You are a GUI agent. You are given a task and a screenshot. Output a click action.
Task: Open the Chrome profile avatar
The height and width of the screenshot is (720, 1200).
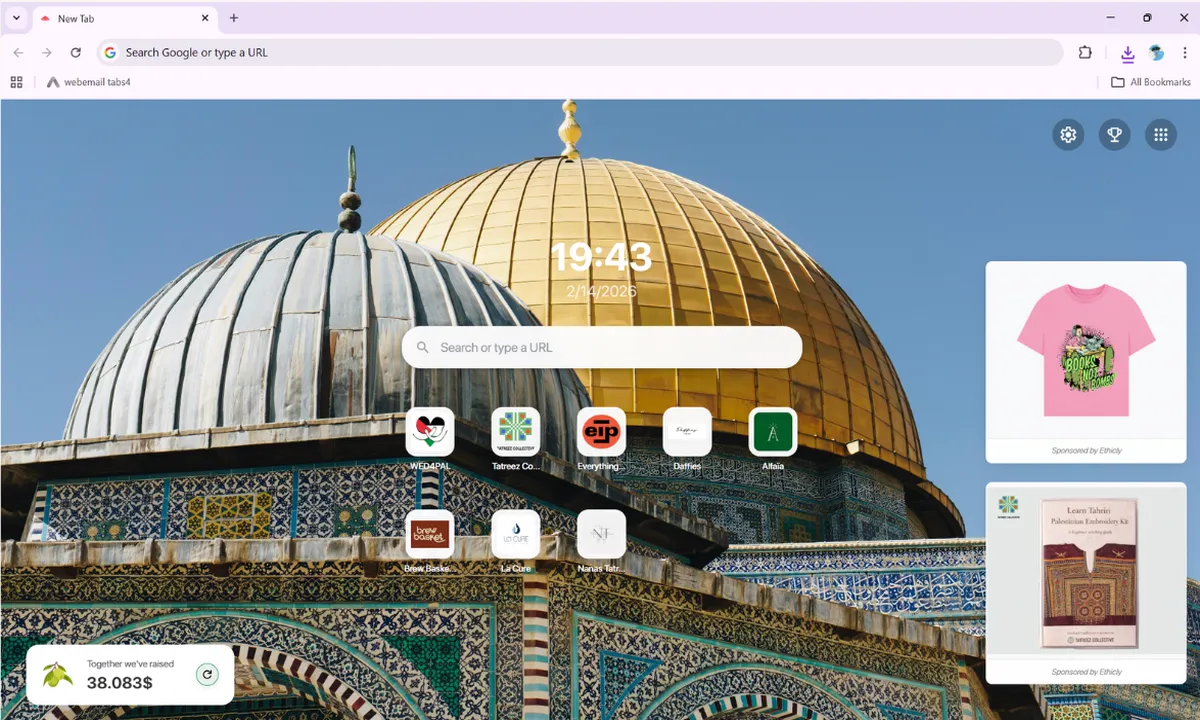click(1157, 53)
